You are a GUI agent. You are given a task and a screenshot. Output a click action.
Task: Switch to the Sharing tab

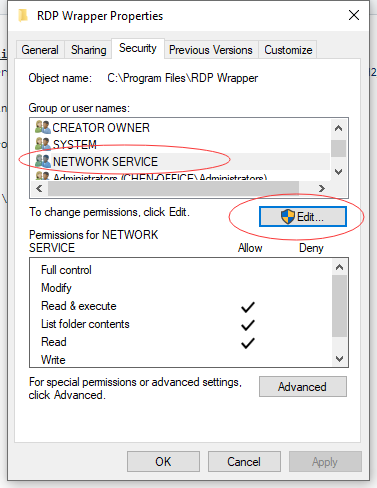point(88,50)
